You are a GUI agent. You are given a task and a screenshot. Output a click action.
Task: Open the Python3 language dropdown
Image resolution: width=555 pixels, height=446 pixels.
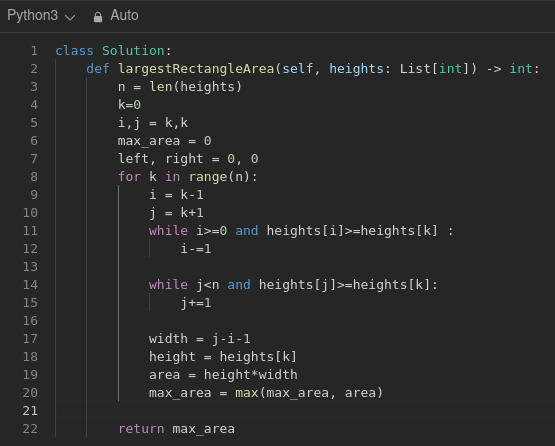point(41,16)
